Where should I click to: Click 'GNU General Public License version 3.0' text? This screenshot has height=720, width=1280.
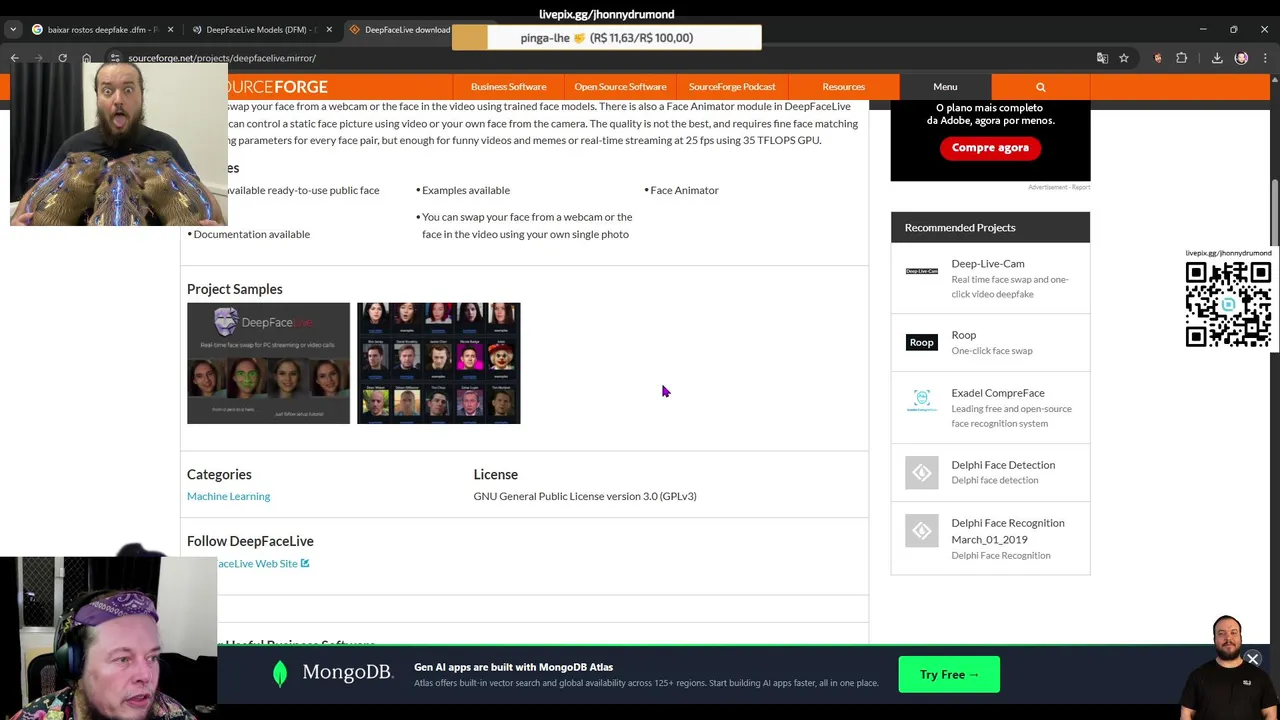pyautogui.click(x=585, y=496)
